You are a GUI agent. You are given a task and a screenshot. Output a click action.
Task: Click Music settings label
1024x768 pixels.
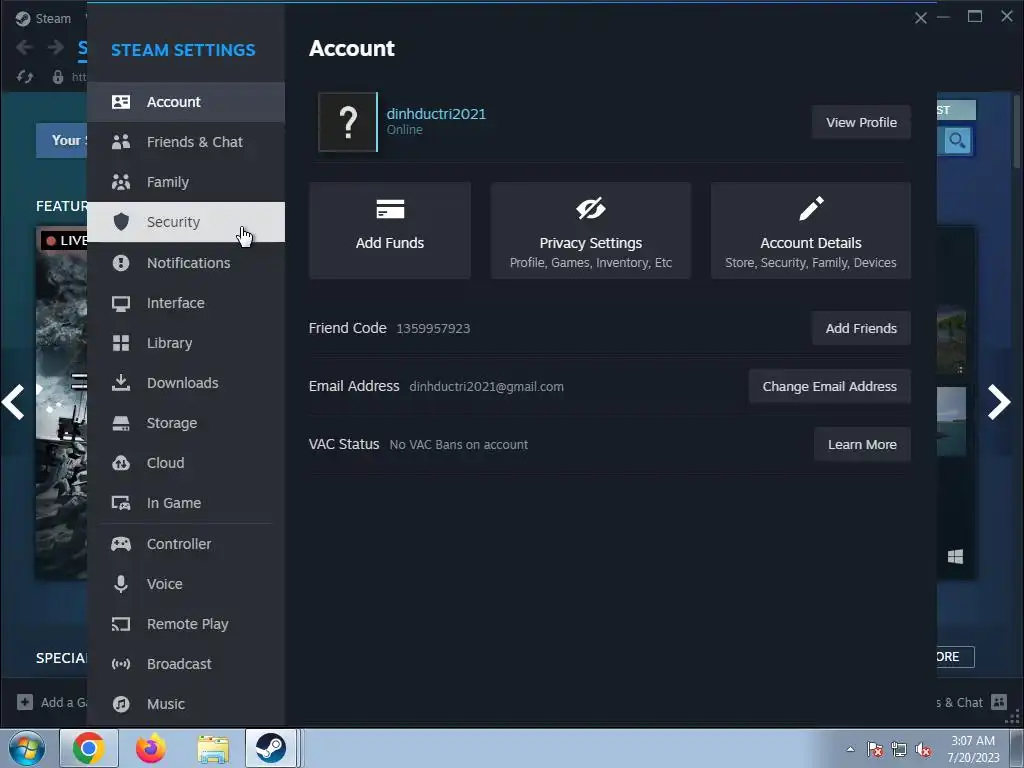[166, 704]
